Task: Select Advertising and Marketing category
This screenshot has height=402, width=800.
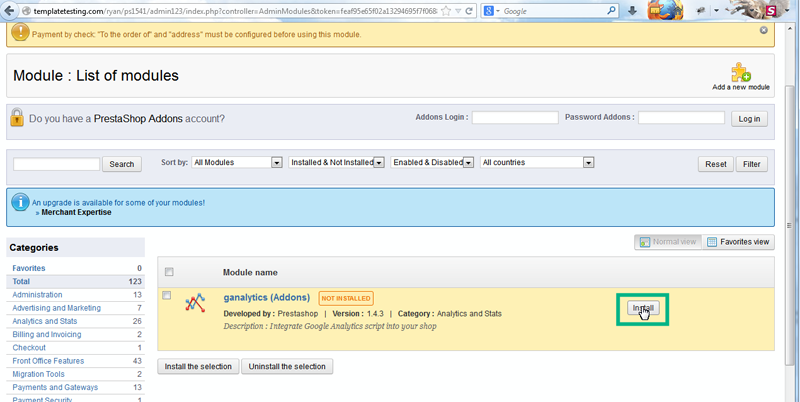Action: tap(57, 308)
